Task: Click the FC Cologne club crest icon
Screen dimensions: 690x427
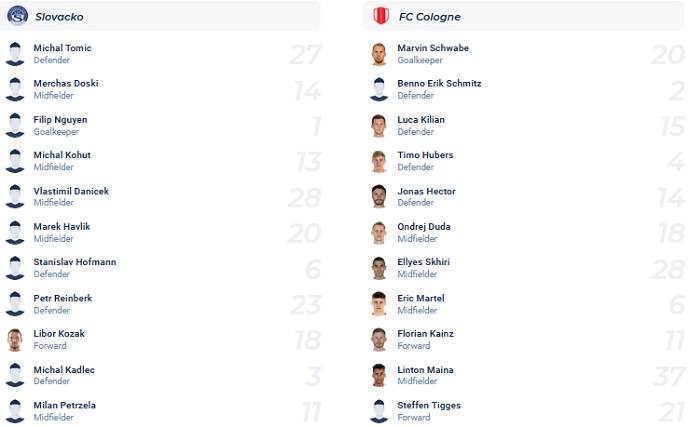Action: (x=380, y=16)
